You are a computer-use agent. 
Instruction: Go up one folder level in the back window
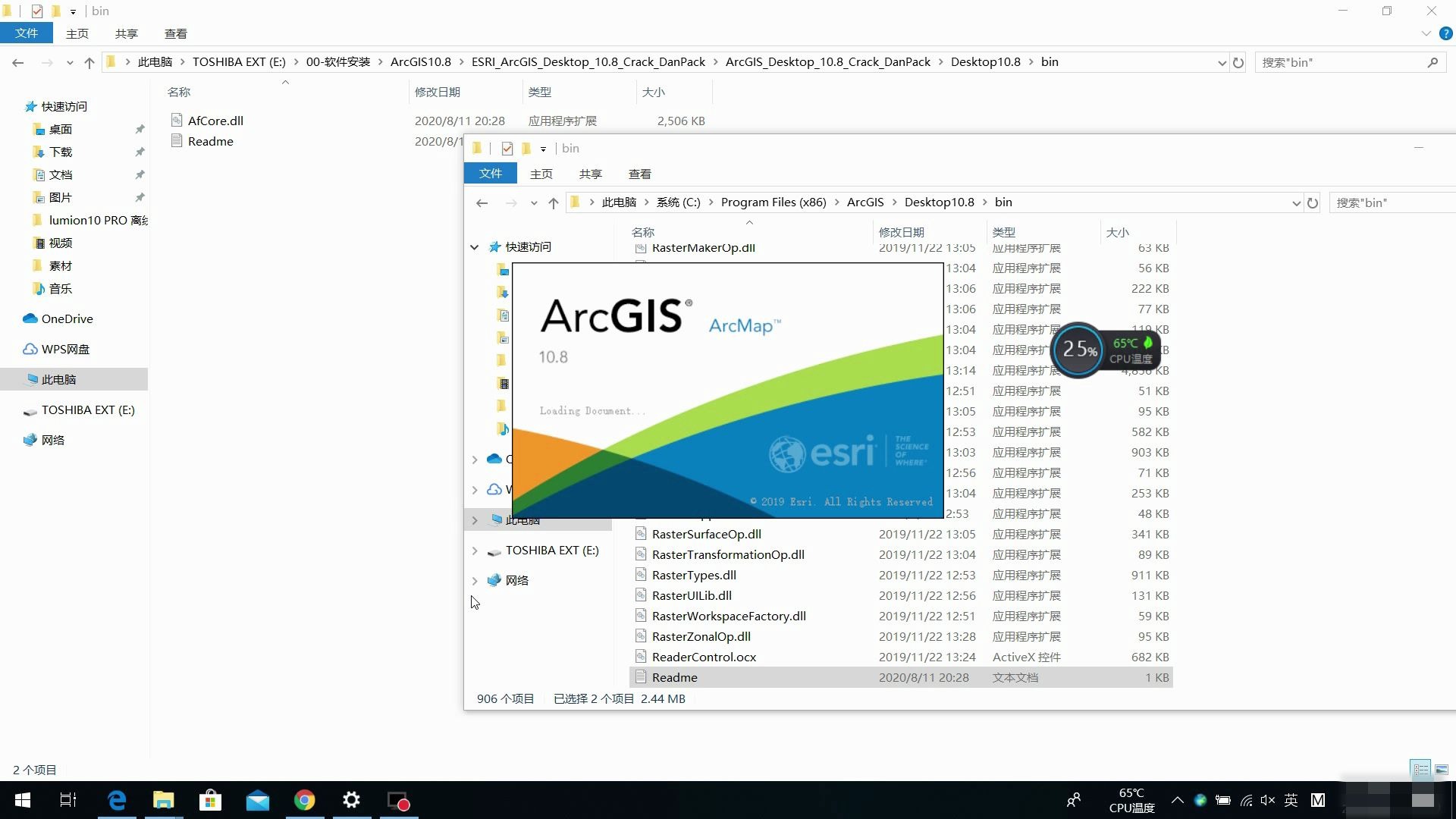pyautogui.click(x=89, y=62)
